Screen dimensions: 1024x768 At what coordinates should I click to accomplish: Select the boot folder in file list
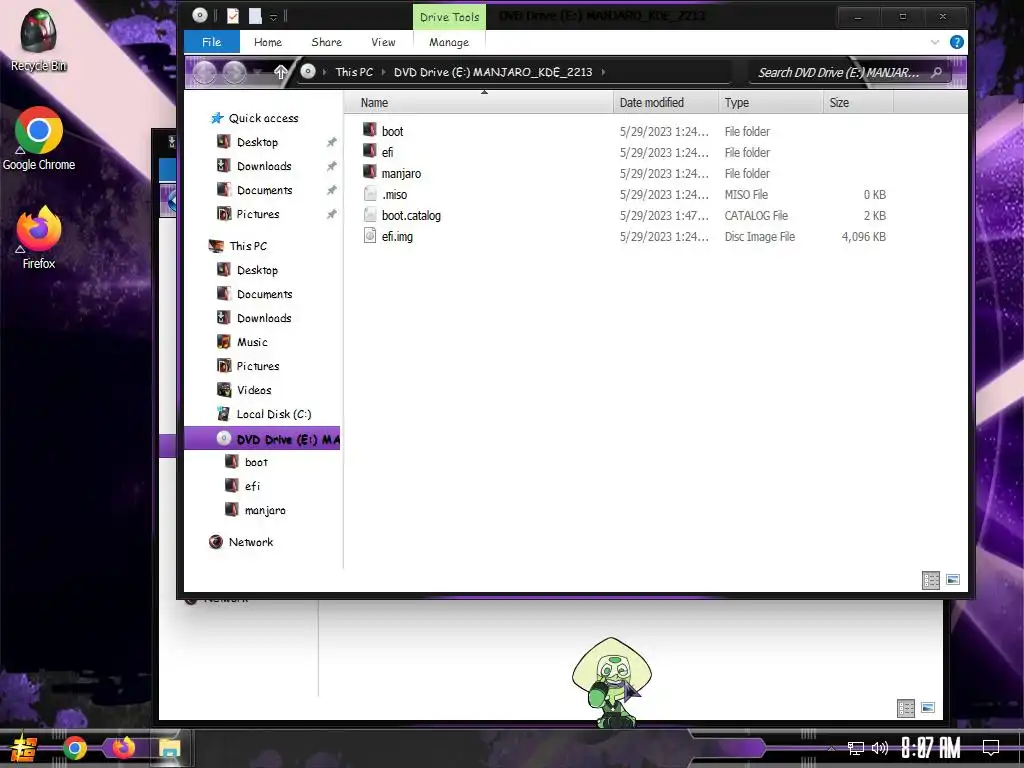pos(392,131)
